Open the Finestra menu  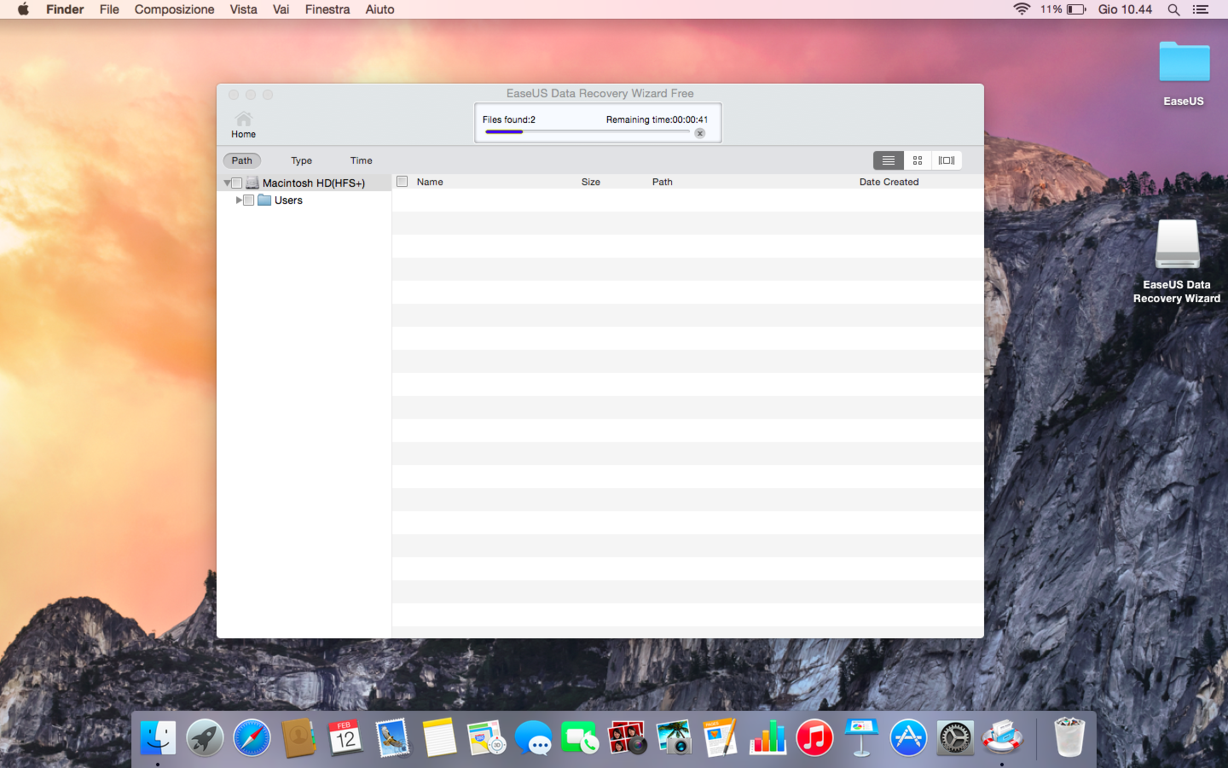(x=327, y=9)
